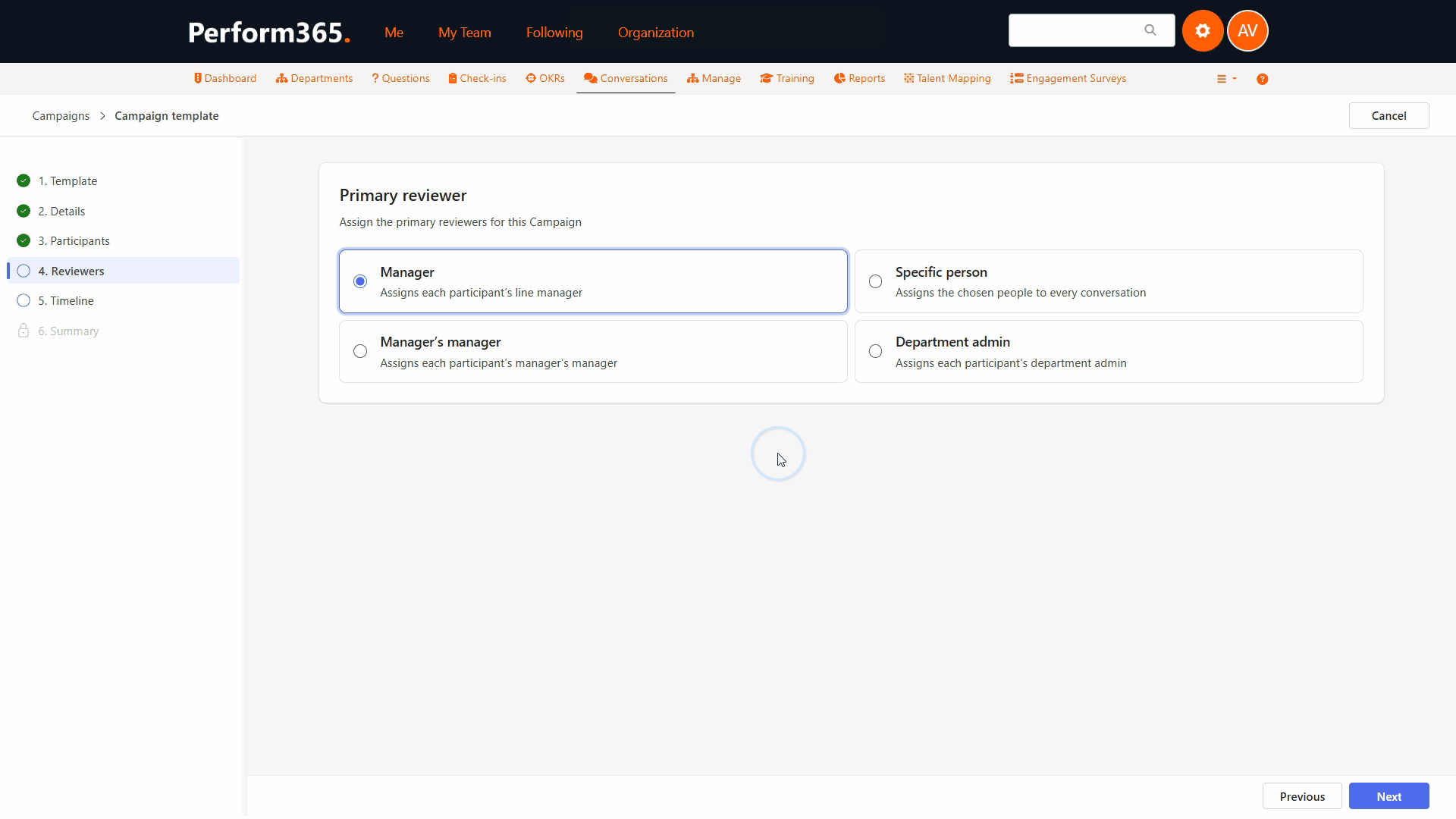Open the Training section
1456x819 pixels.
tap(787, 79)
